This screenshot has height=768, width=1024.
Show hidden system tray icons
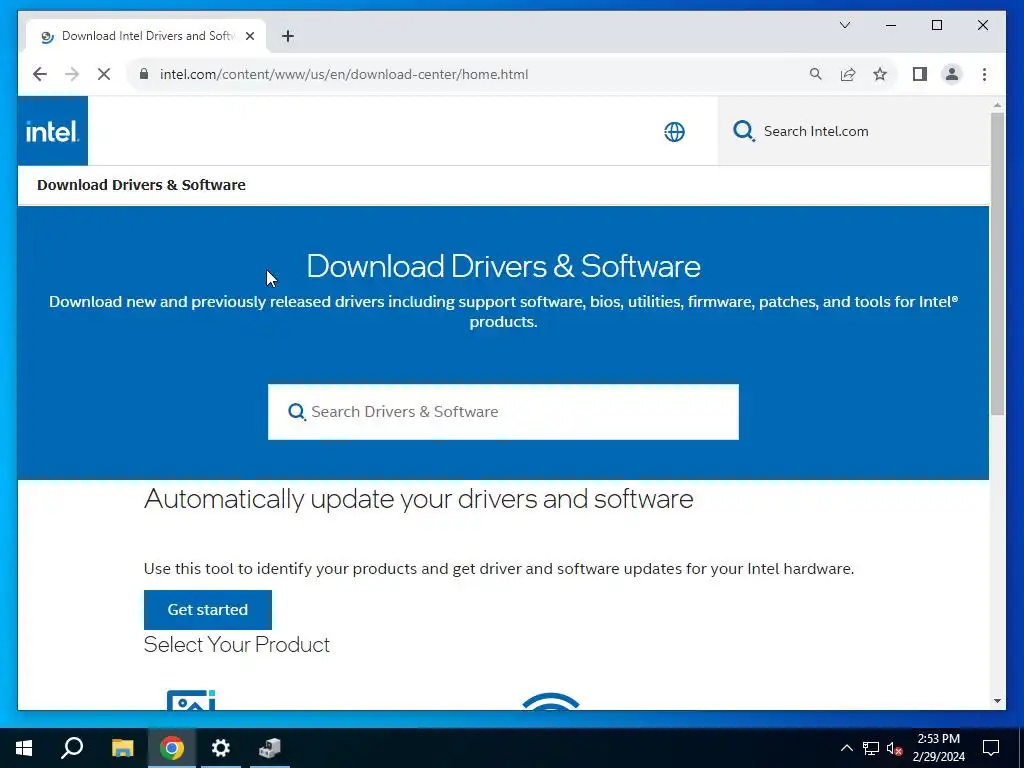pos(846,748)
